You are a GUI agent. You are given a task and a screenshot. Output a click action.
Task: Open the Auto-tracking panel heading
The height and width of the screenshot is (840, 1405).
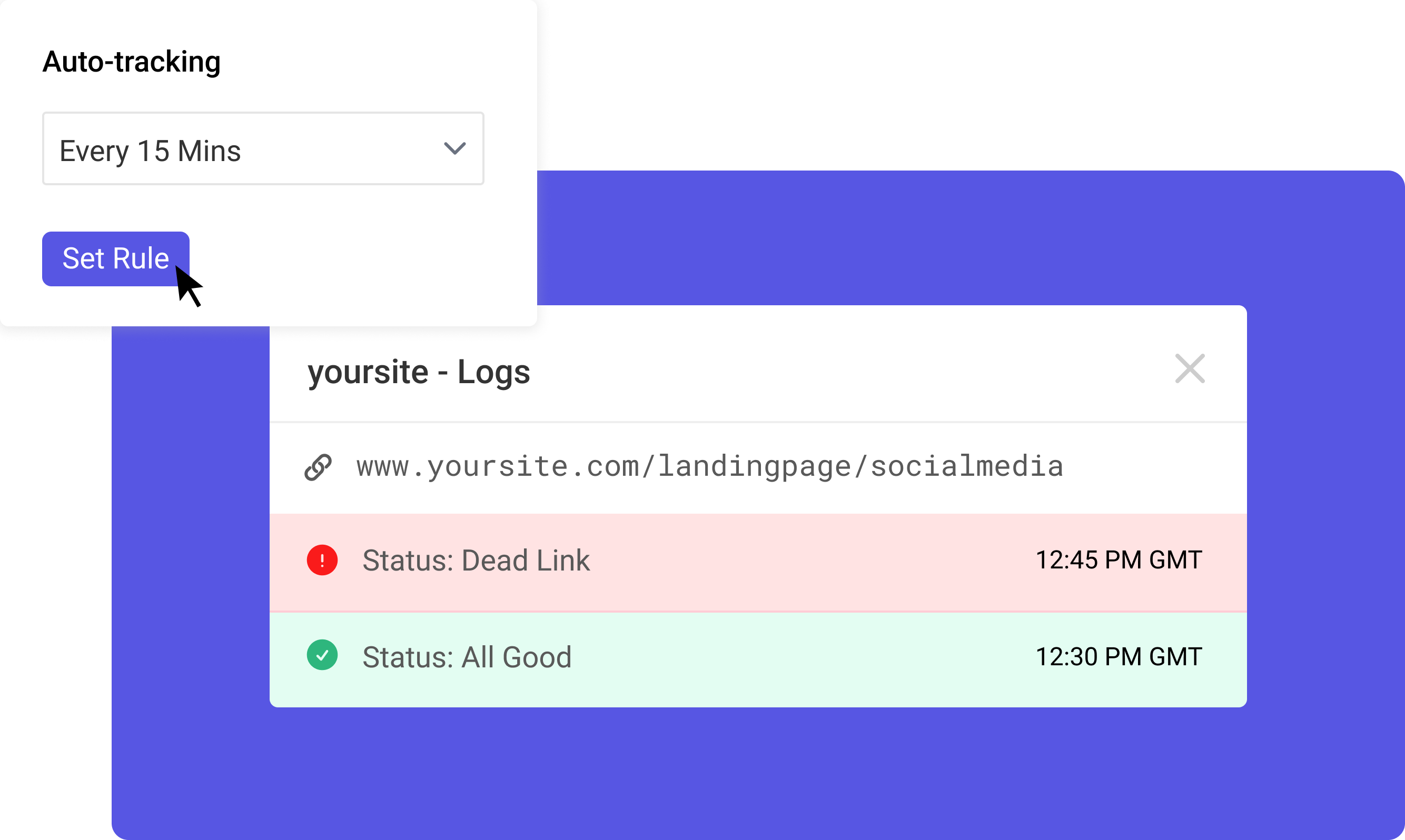click(132, 61)
